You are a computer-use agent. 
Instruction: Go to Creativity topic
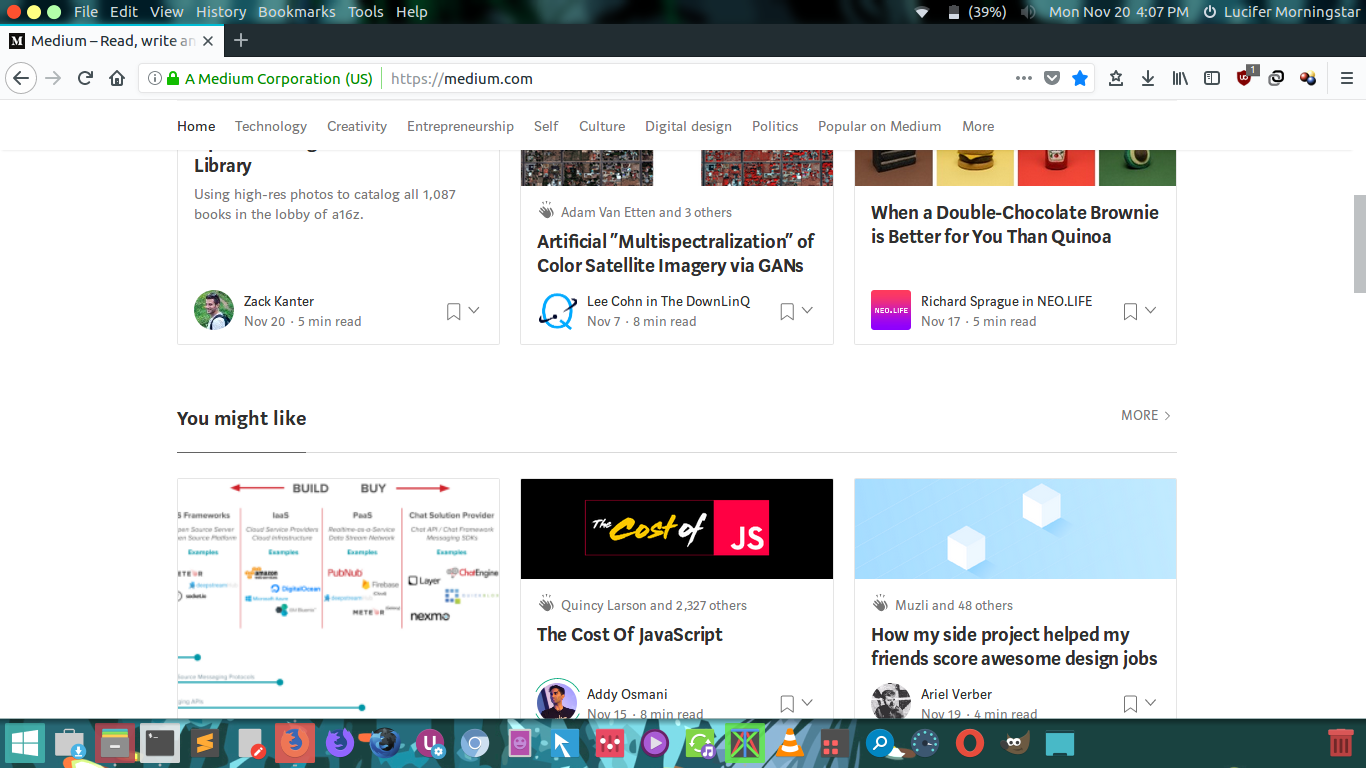point(357,126)
